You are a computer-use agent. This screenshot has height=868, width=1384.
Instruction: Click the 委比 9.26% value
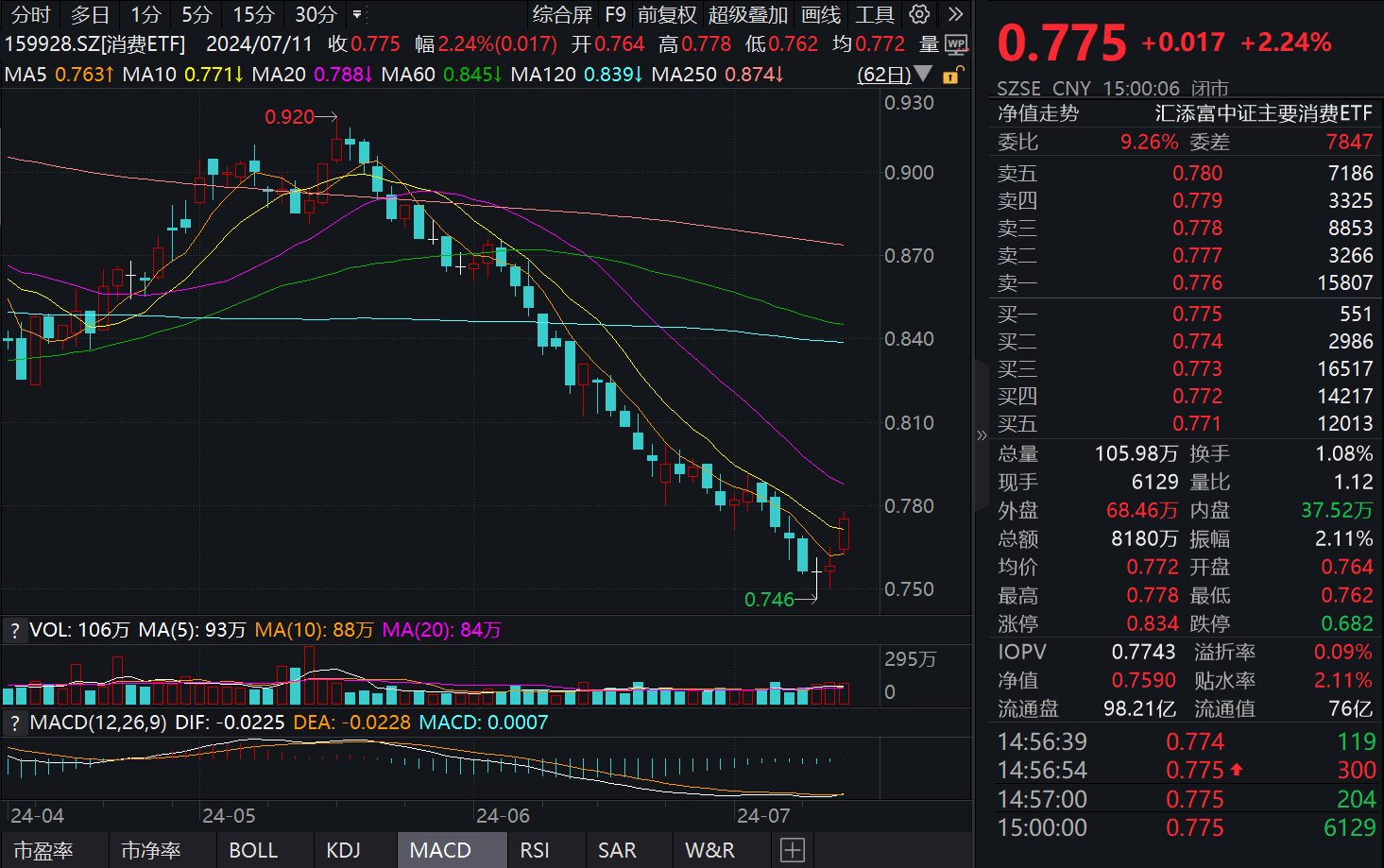click(x=1149, y=142)
